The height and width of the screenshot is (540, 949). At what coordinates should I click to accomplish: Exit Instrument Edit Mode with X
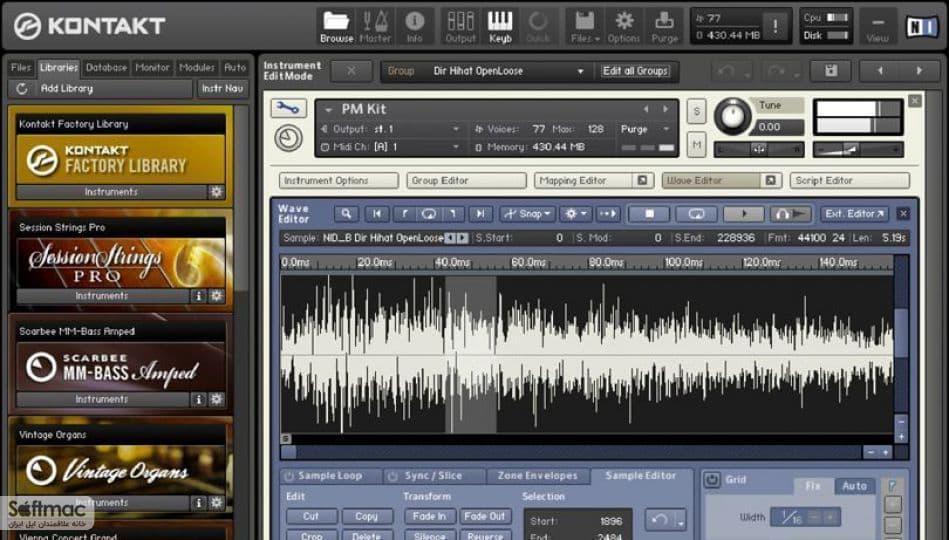pyautogui.click(x=351, y=71)
